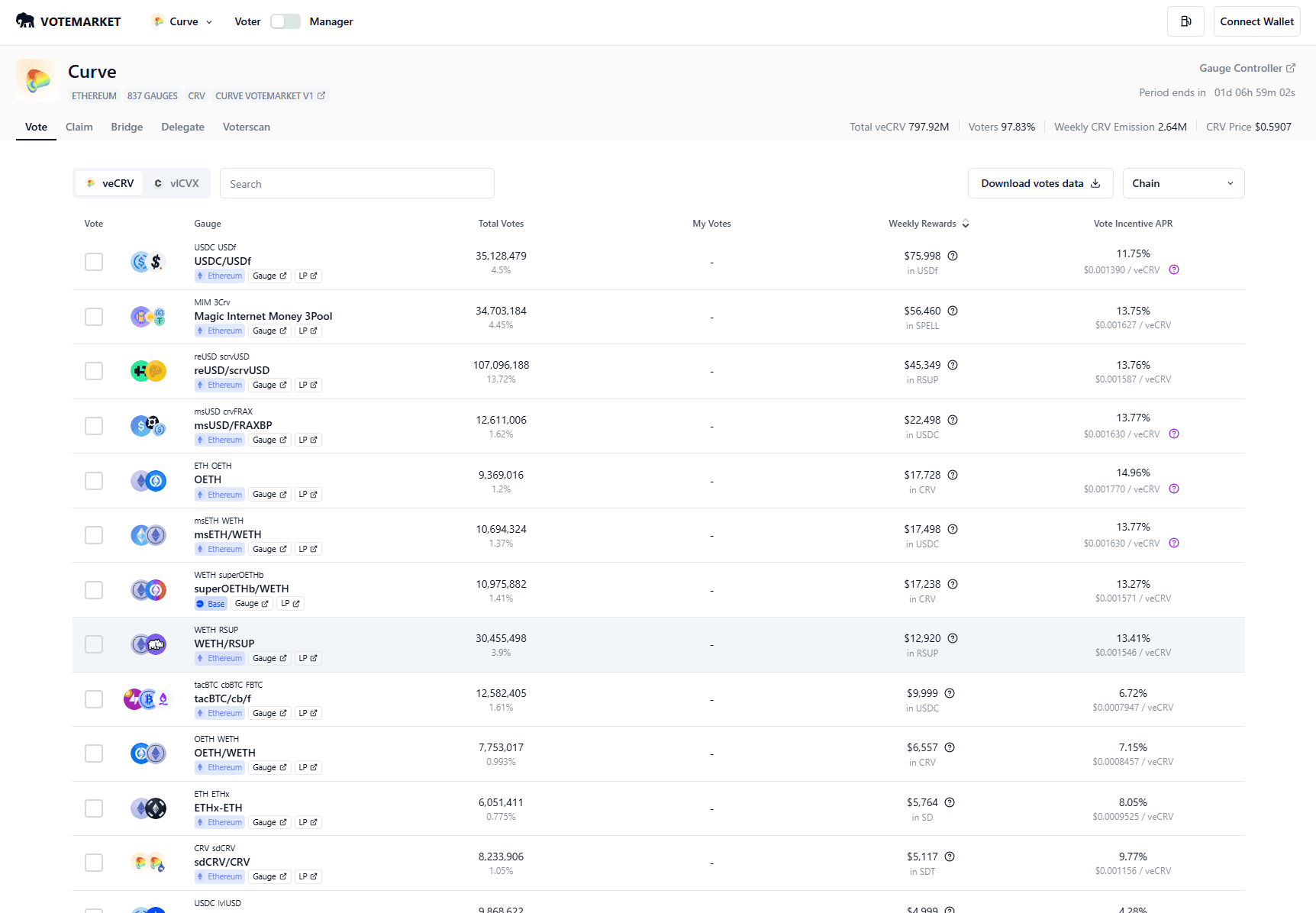Check the USDC/USDf vote checkbox
The width and height of the screenshot is (1316, 913).
94,262
